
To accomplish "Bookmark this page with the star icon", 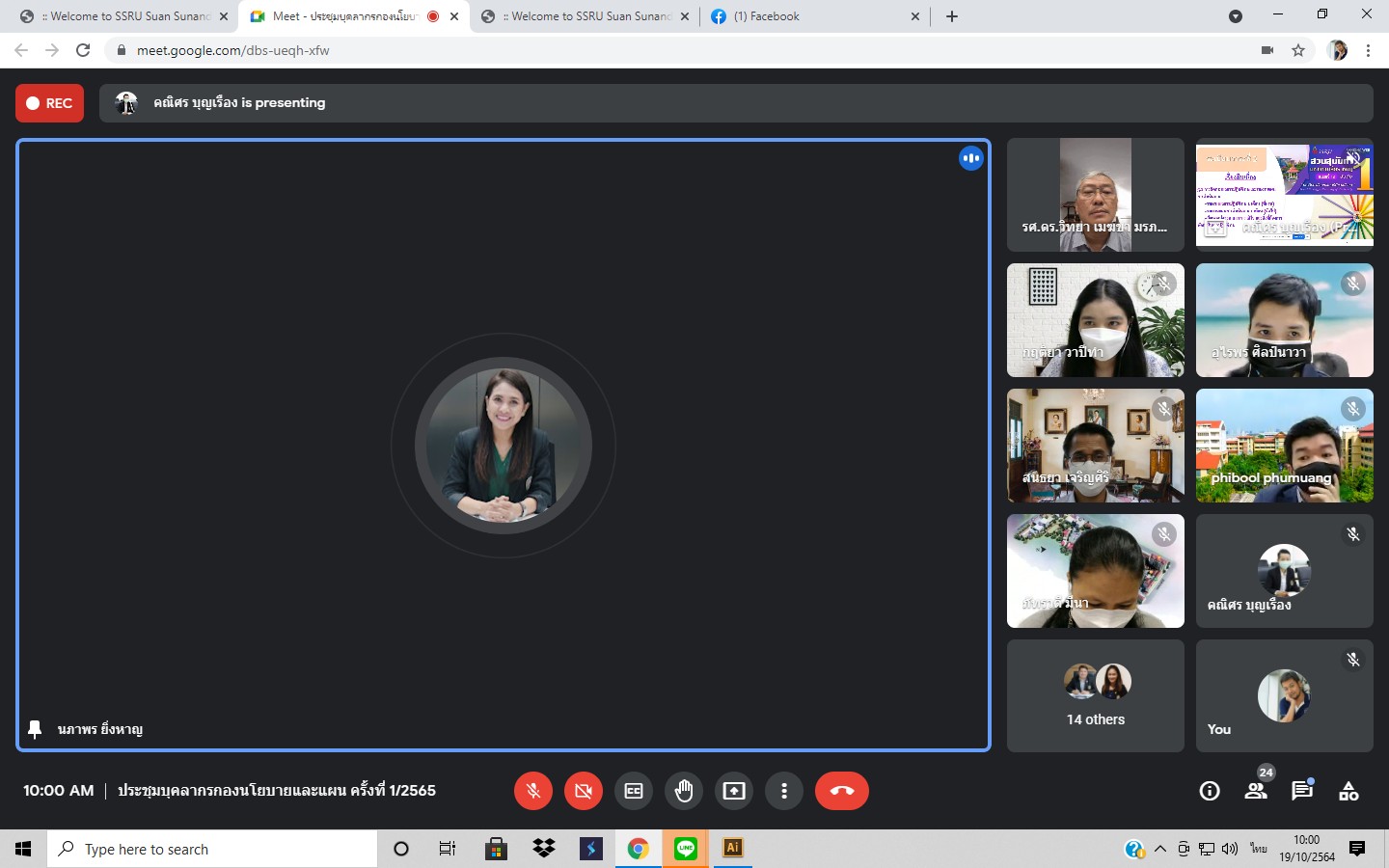I will click(1298, 50).
